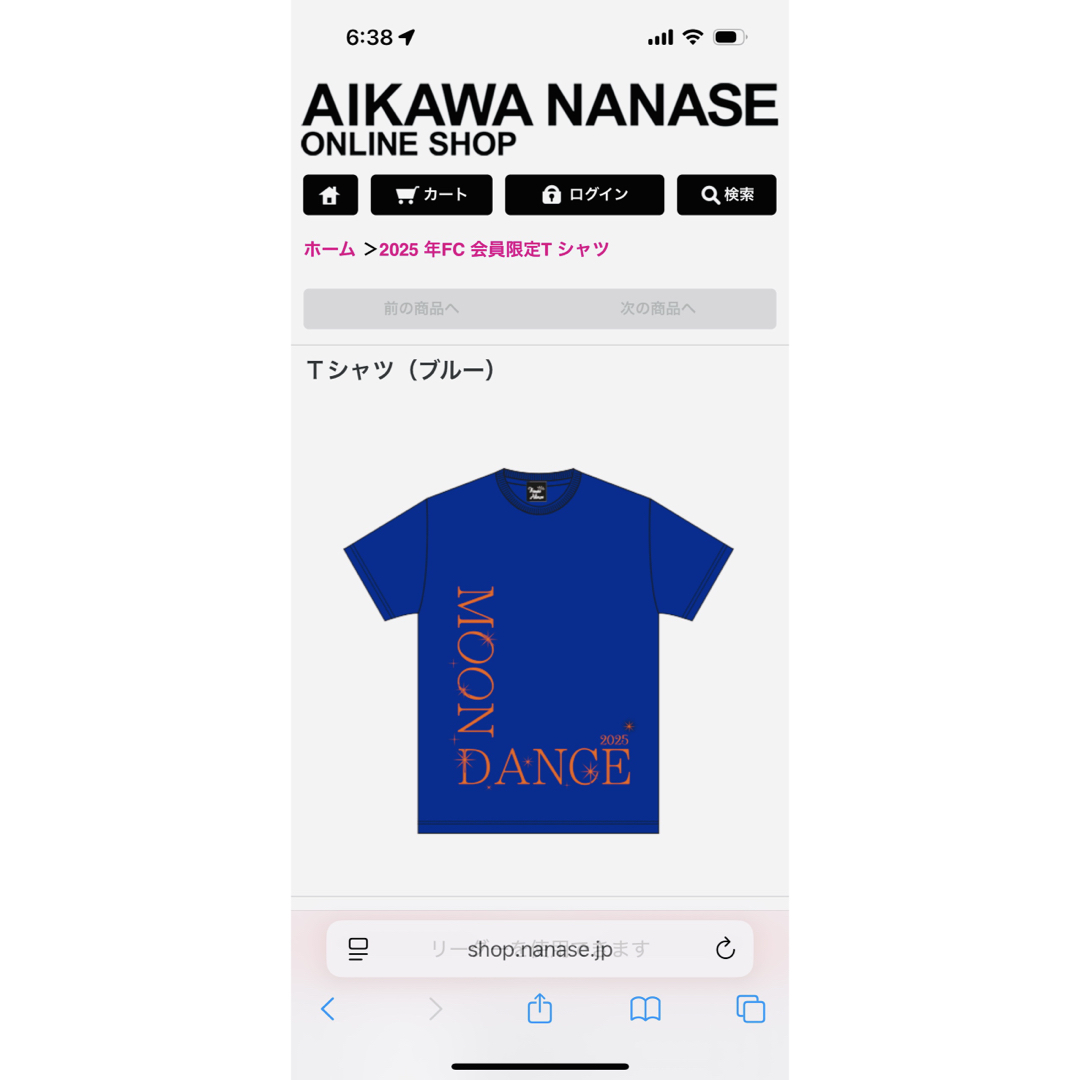The width and height of the screenshot is (1080, 1080).
Task: Tap the Safari page settings reader icon
Action: [x=358, y=948]
